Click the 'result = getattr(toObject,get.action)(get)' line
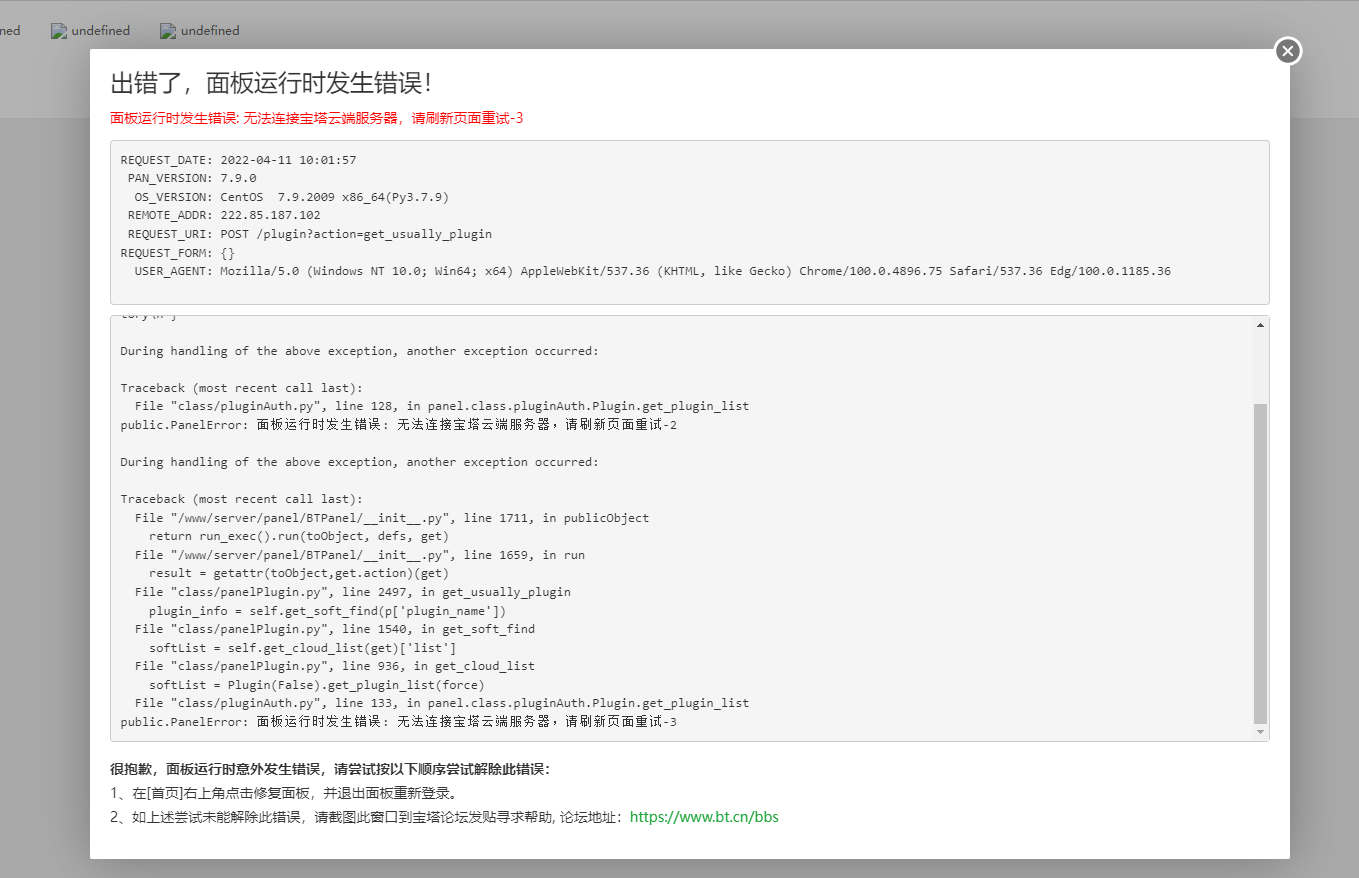1359x878 pixels. tap(299, 573)
